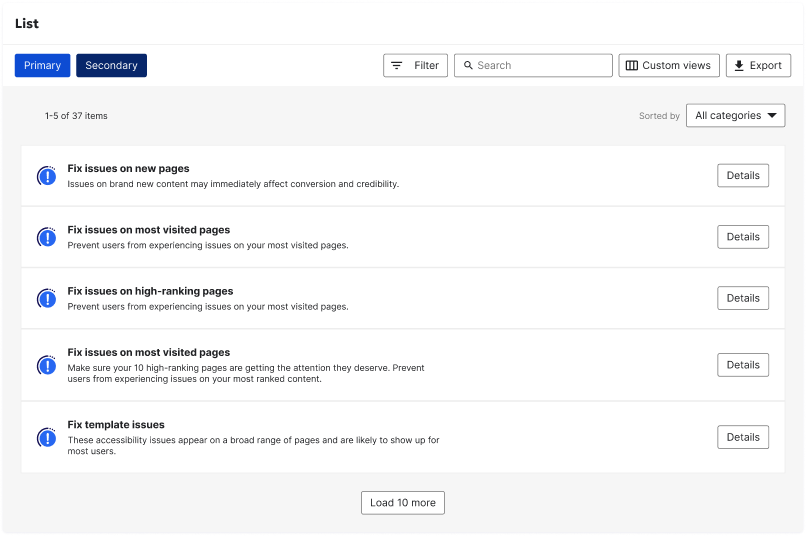Focus the Search input field
The height and width of the screenshot is (536, 806).
[540, 66]
